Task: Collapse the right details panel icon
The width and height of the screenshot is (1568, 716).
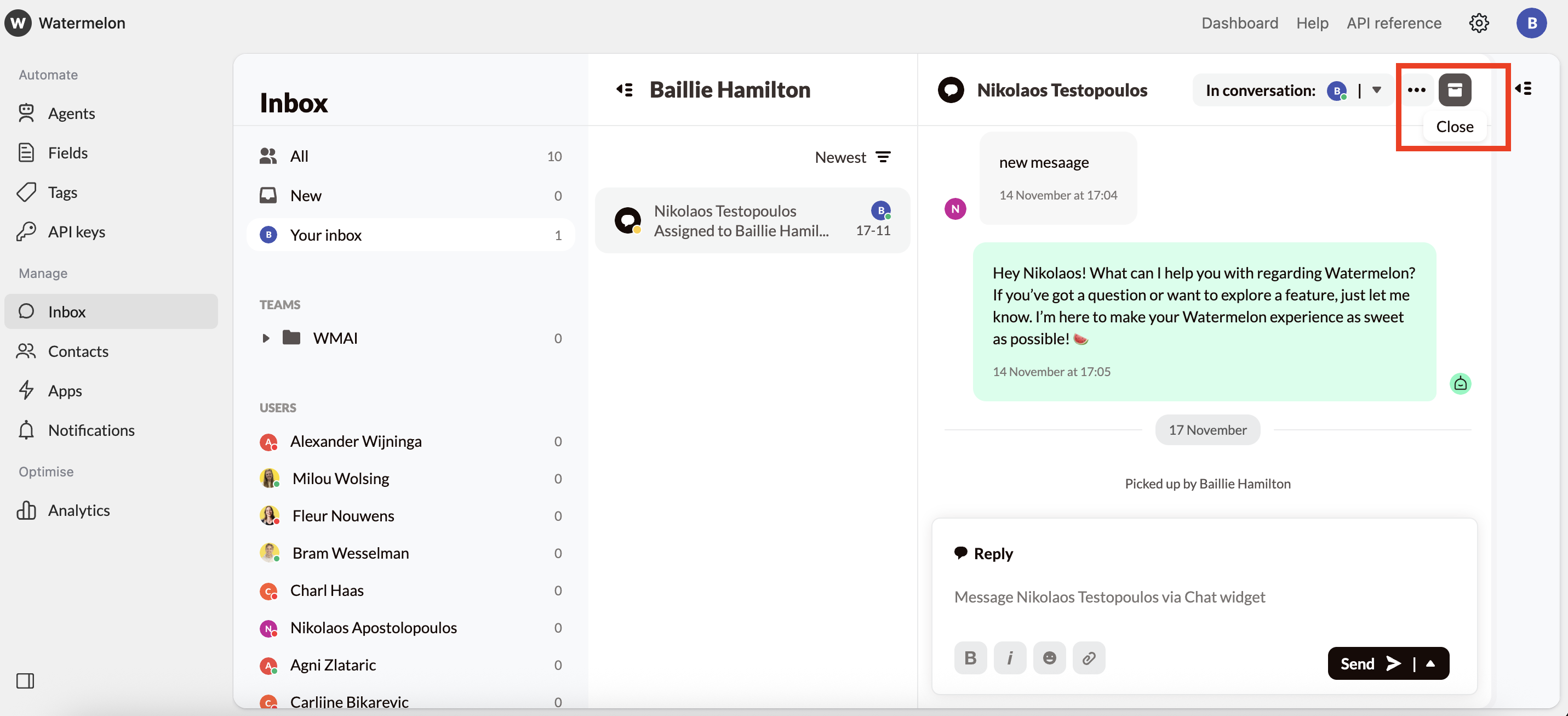Action: point(1524,89)
